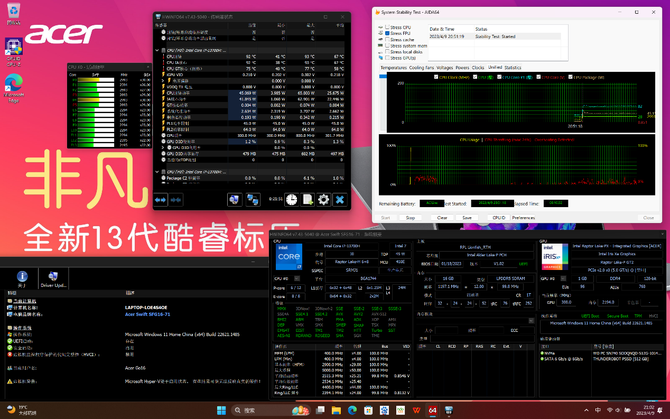
Task: Click the blue graph scale slider in AIDA64
Action: [x=382, y=76]
